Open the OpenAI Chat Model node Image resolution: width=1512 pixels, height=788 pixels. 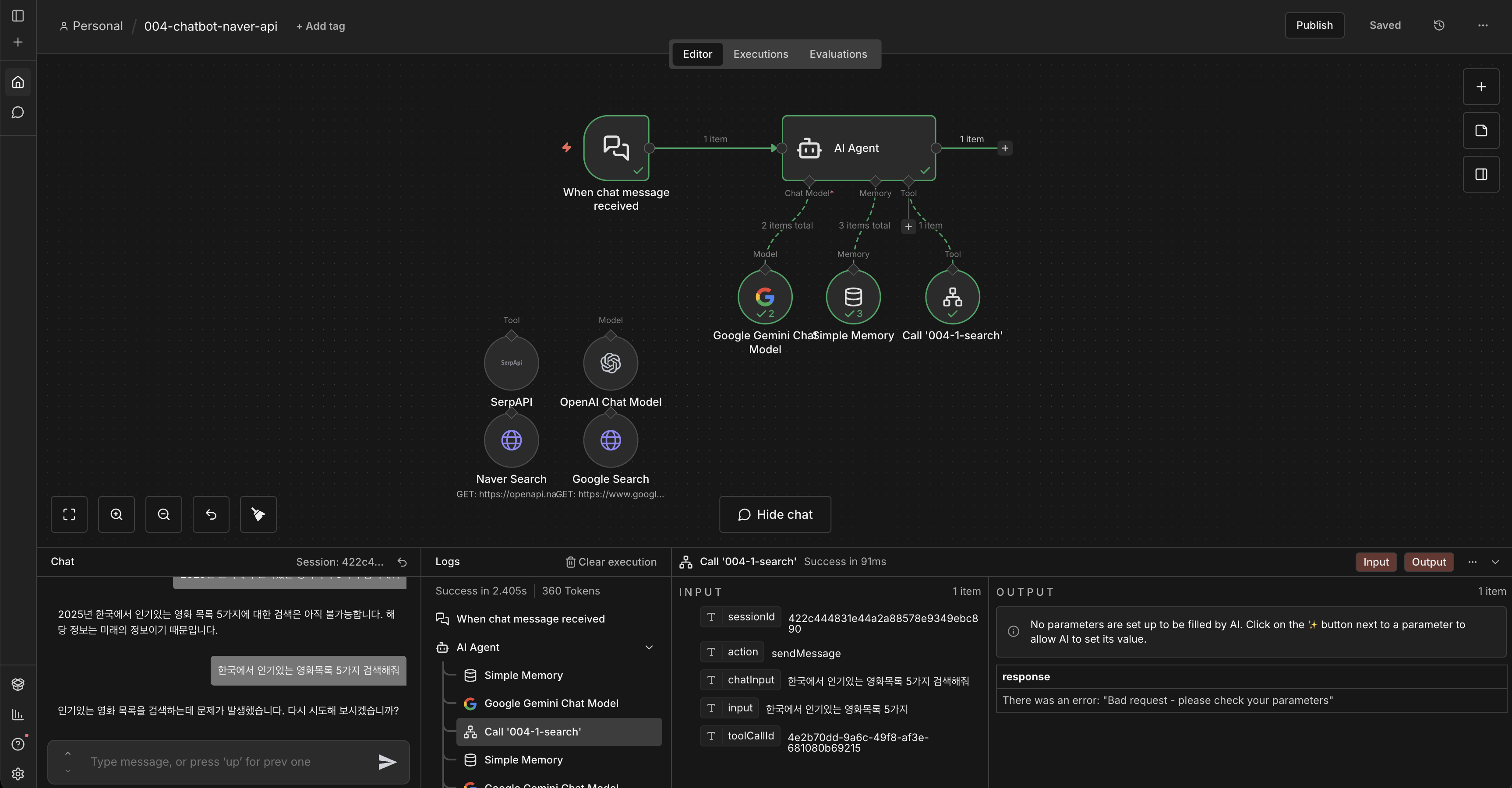click(611, 362)
